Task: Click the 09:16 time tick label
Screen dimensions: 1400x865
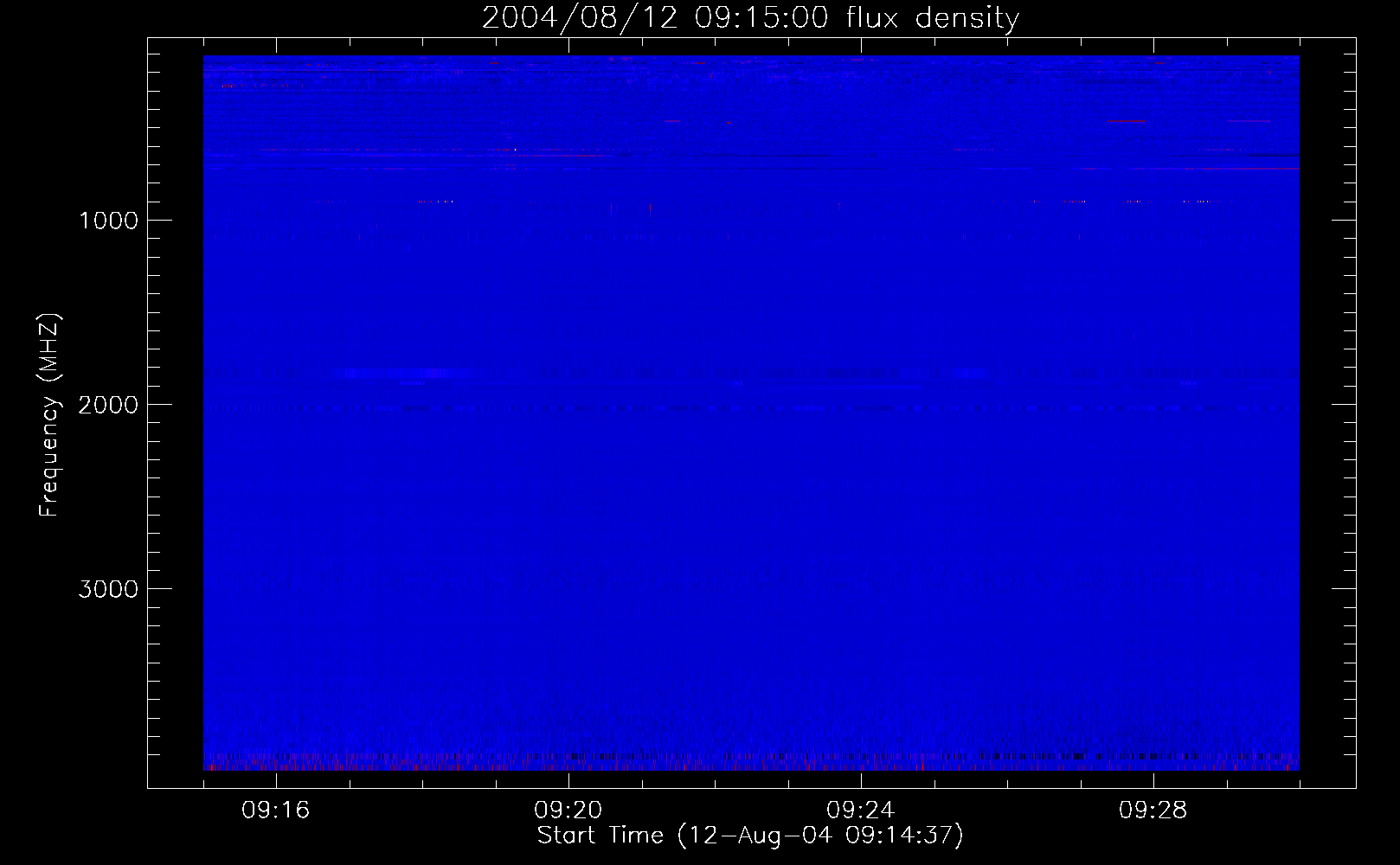Action: click(276, 811)
